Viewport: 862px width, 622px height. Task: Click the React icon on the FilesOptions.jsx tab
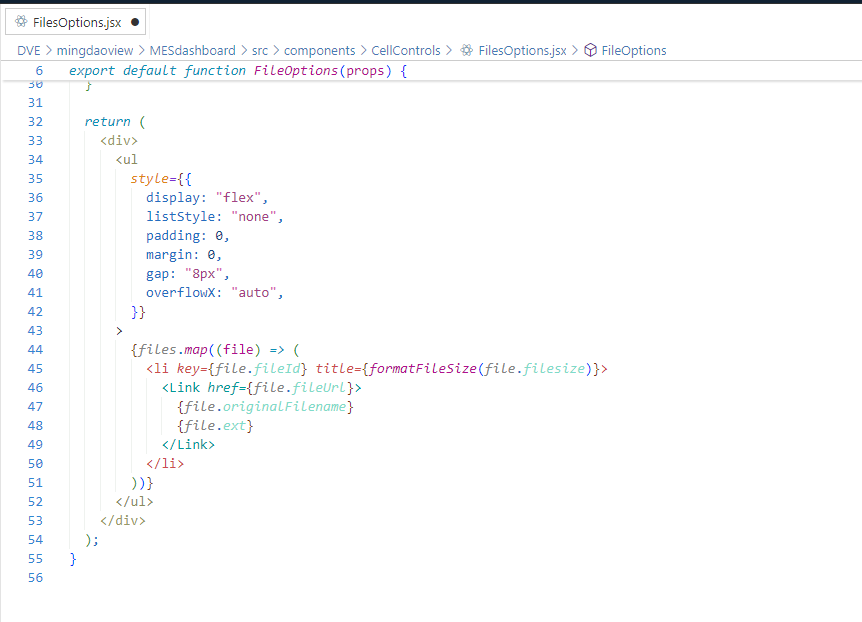(x=20, y=21)
